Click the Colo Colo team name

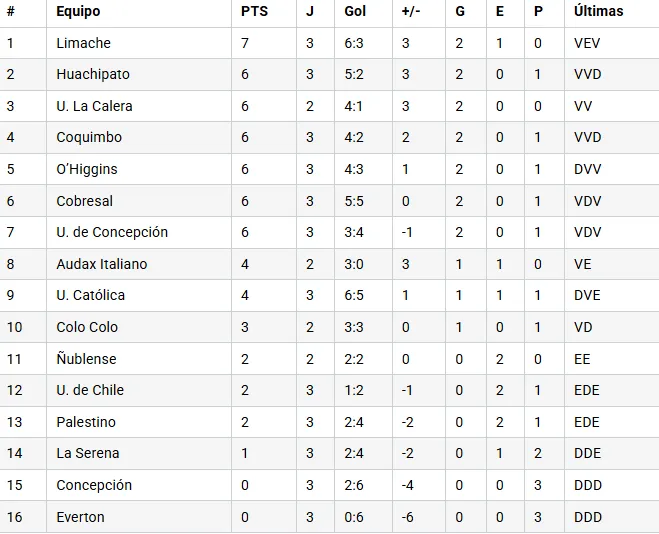click(87, 327)
